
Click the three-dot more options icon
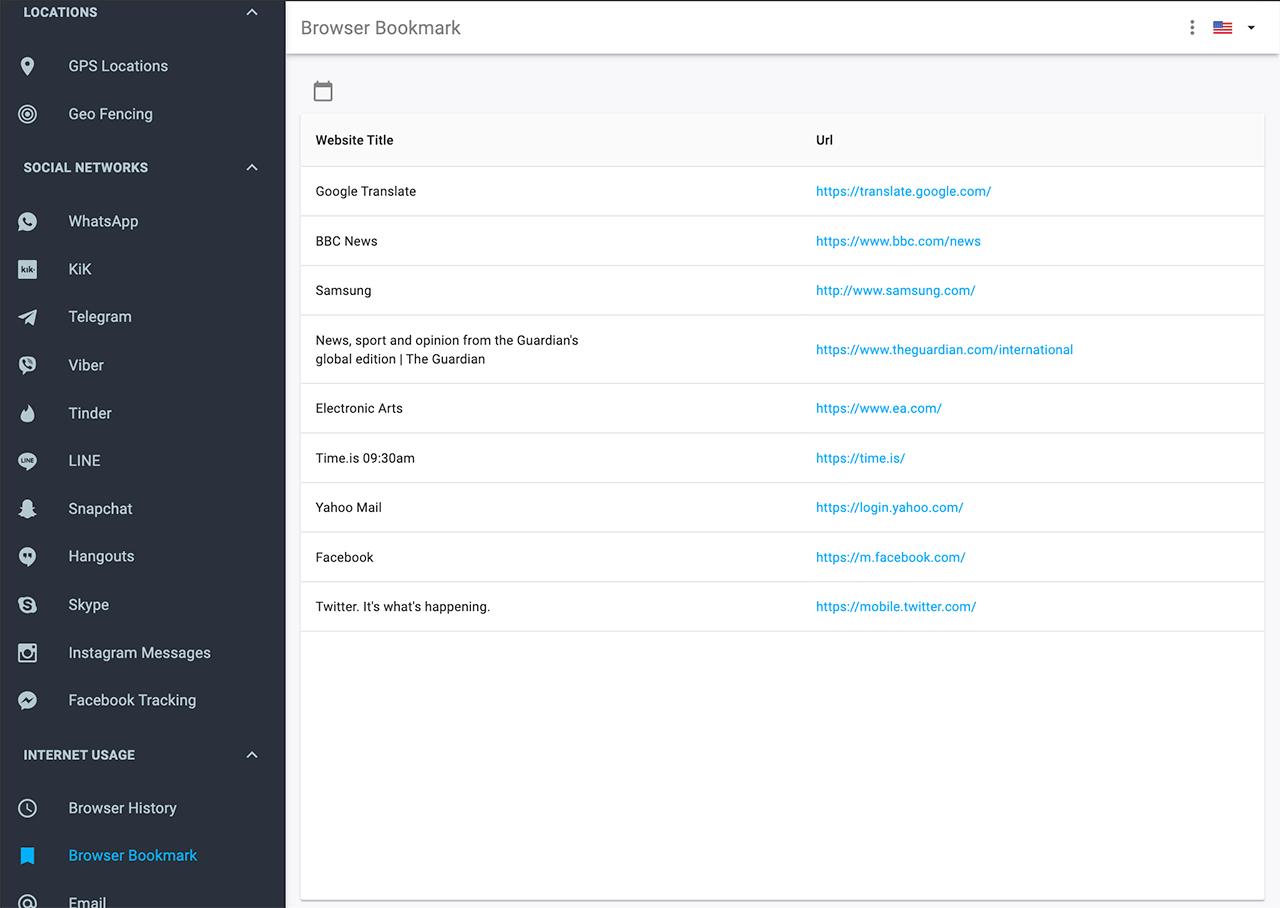[1192, 28]
